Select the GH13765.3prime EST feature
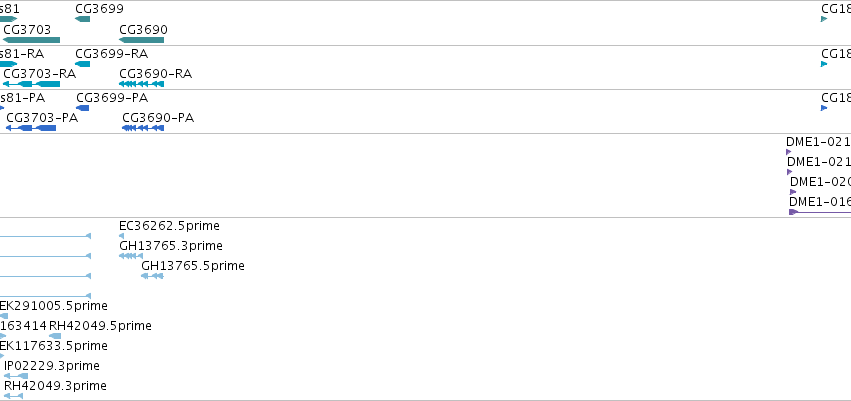 coord(131,256)
